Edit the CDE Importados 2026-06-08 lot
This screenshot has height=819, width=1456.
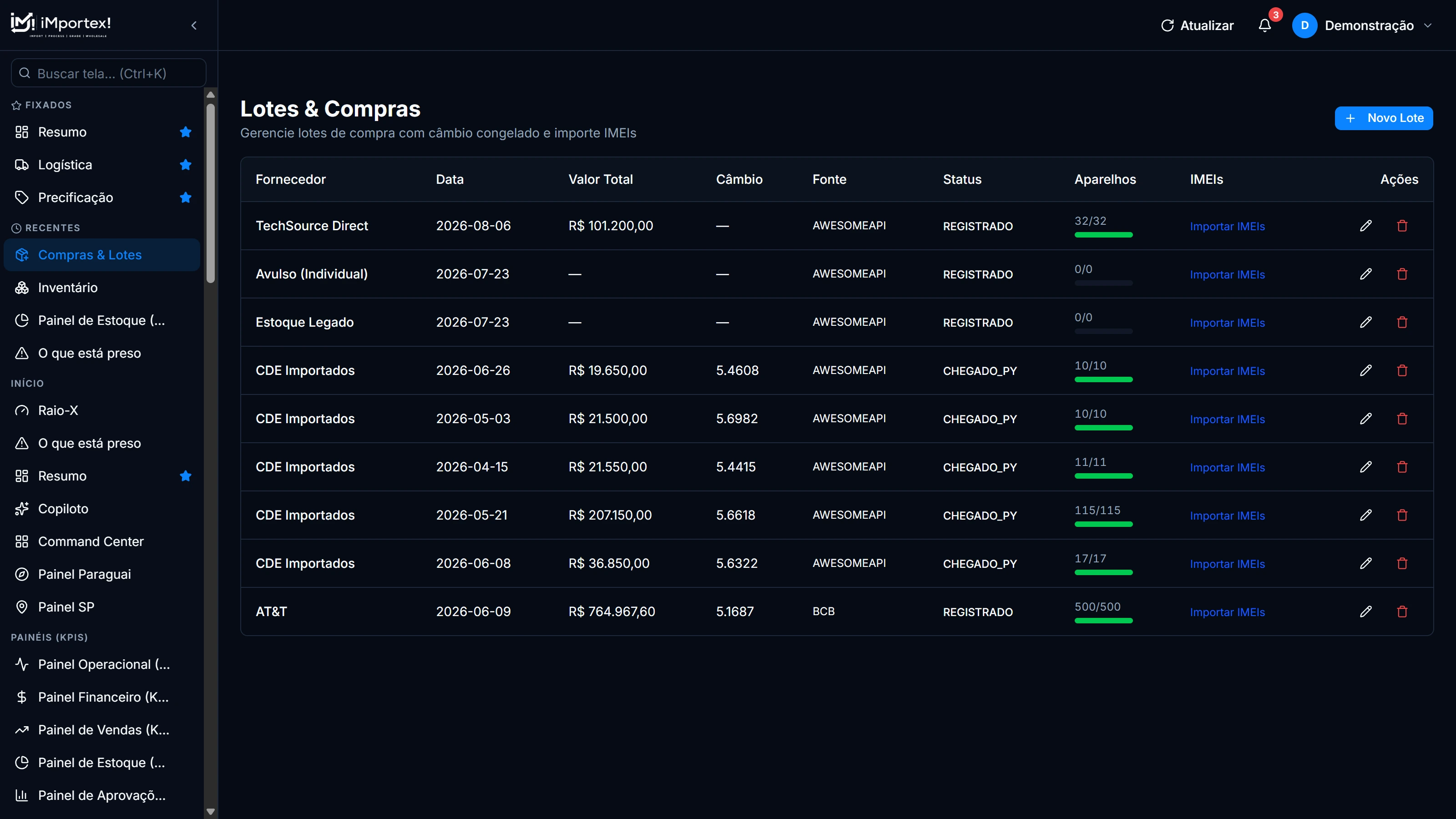point(1365,564)
